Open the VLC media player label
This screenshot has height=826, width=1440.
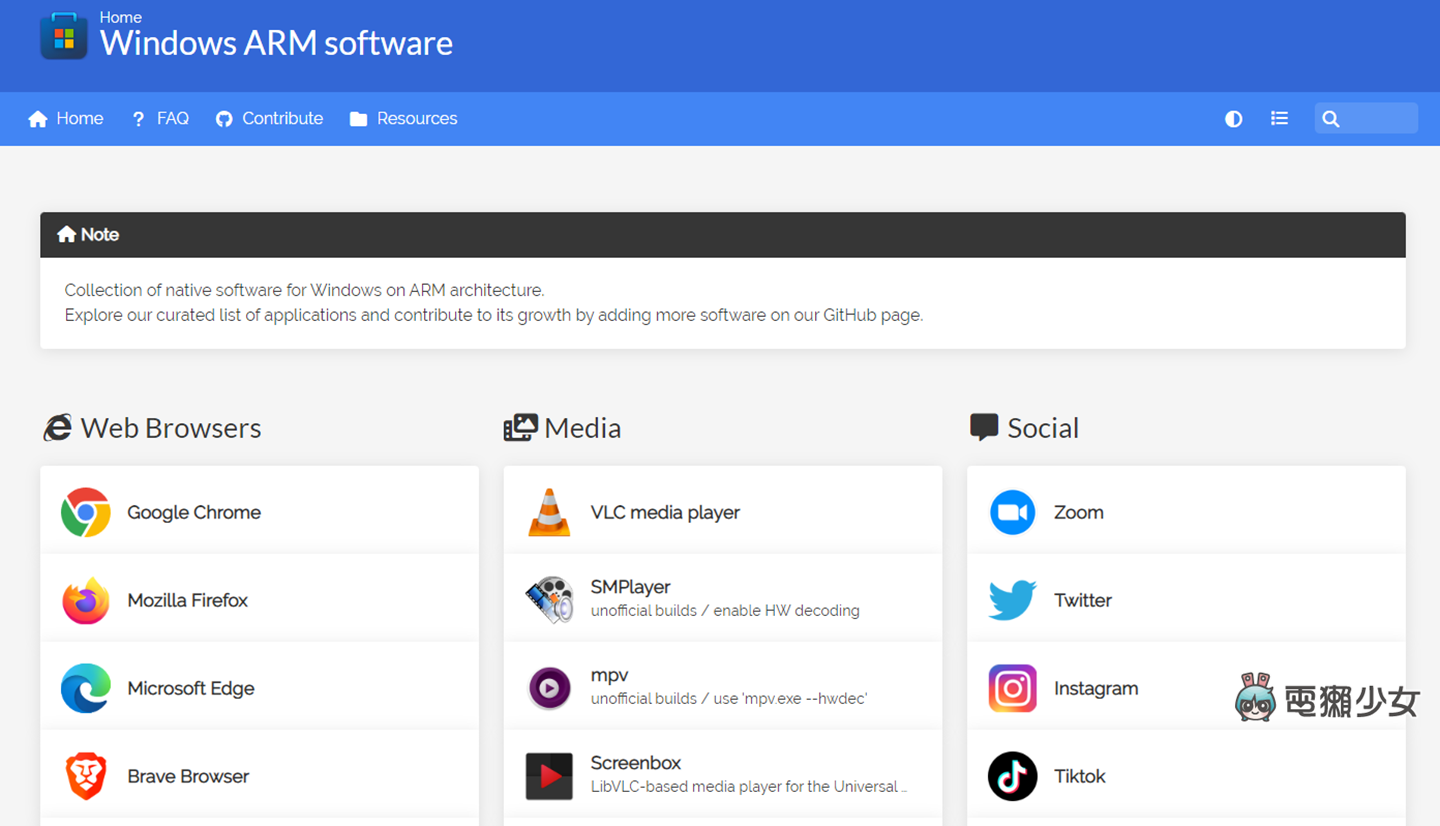(x=665, y=512)
